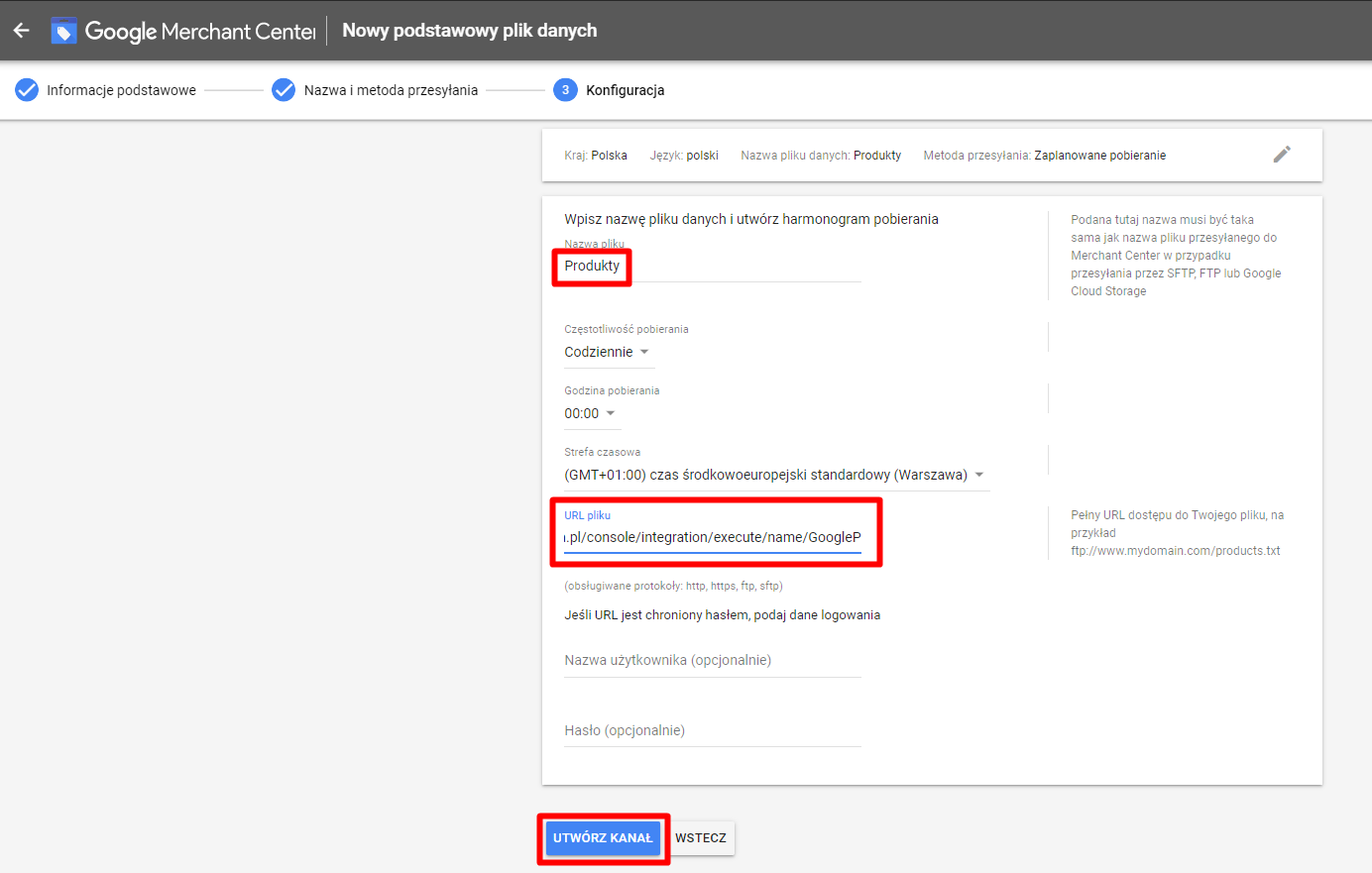1372x873 pixels.
Task: Click the Nazwa i metoda przesyłania checkmark
Action: pos(284,90)
